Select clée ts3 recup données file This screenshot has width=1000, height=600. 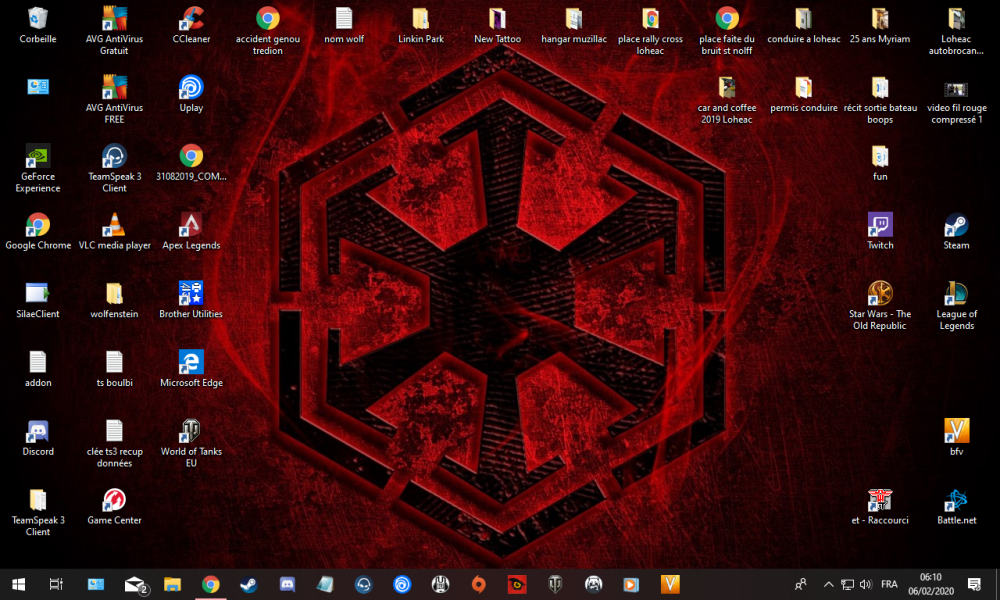tap(114, 444)
